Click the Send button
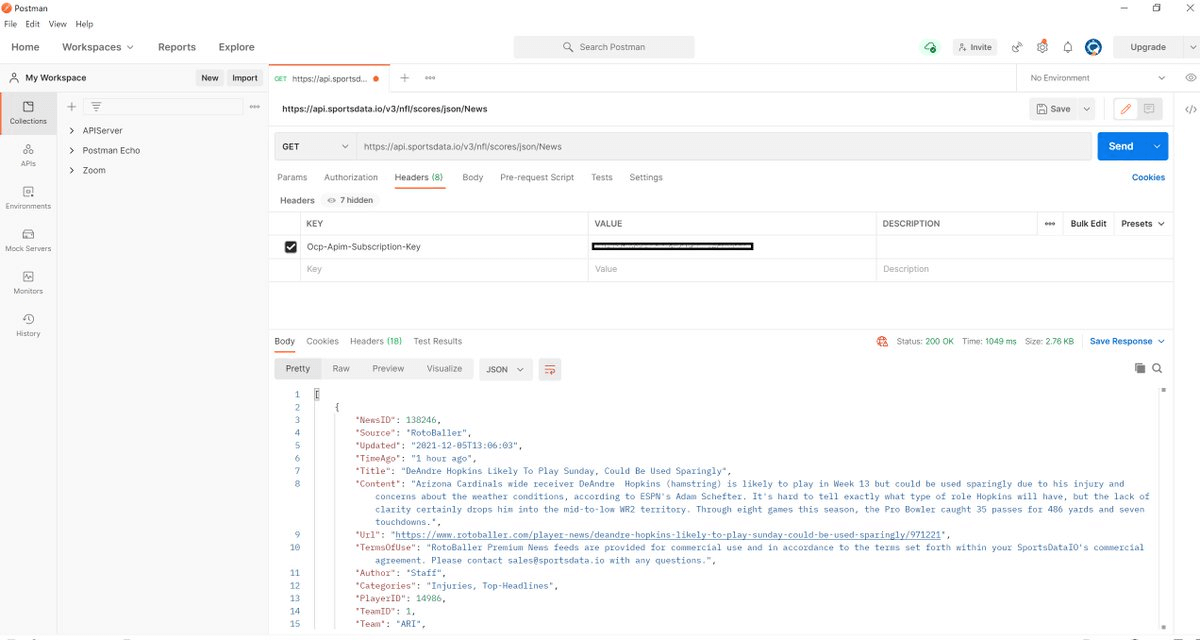1200x640 pixels. (x=1120, y=146)
